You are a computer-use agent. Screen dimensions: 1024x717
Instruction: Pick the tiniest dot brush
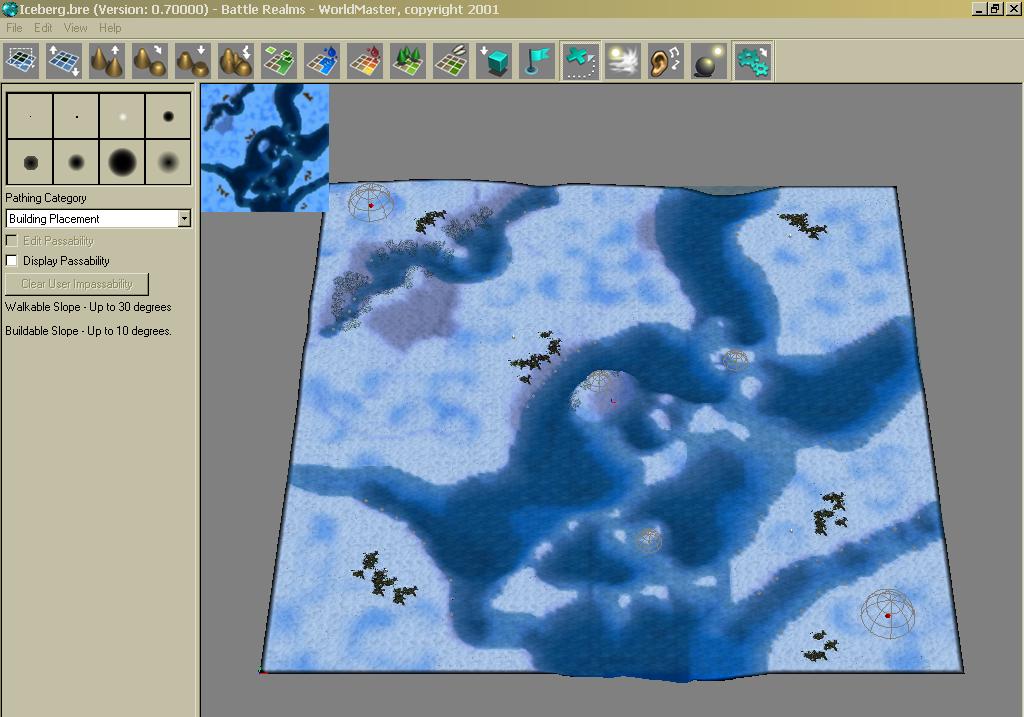point(30,116)
